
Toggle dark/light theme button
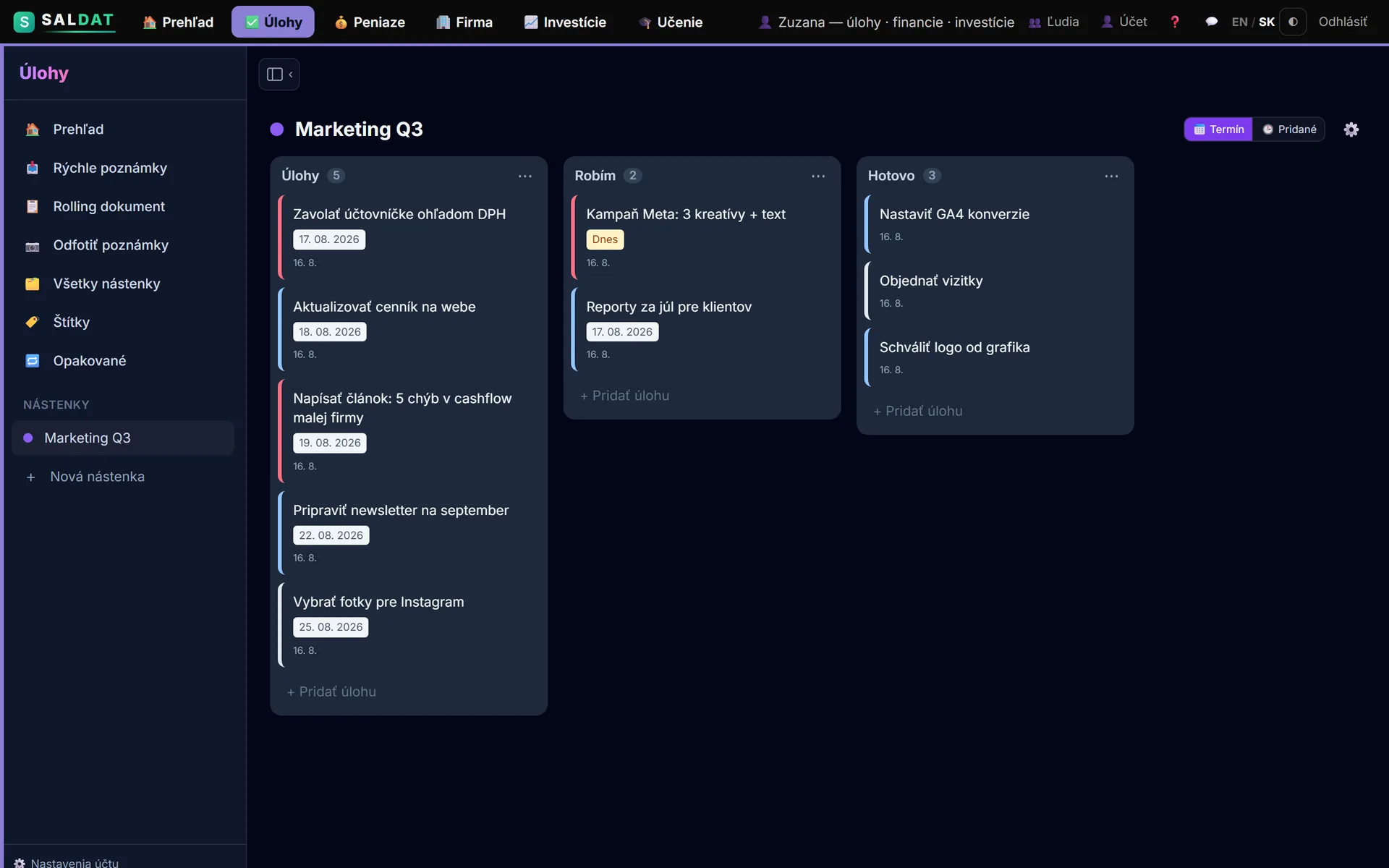[1293, 22]
